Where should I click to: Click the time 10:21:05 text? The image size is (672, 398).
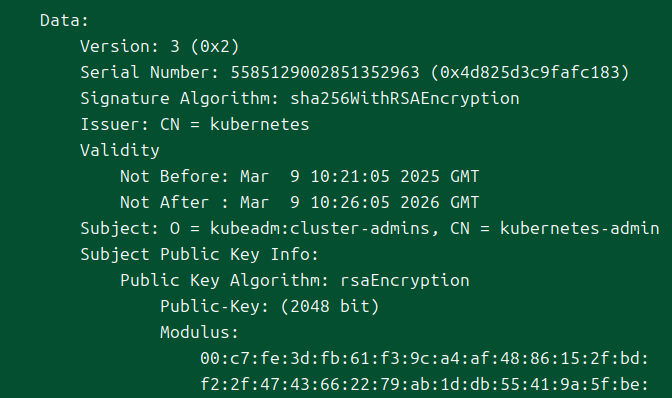point(350,177)
